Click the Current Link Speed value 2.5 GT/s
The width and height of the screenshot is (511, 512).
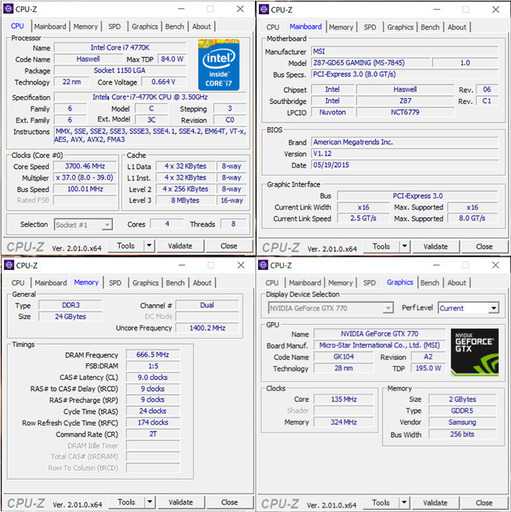pos(363,218)
